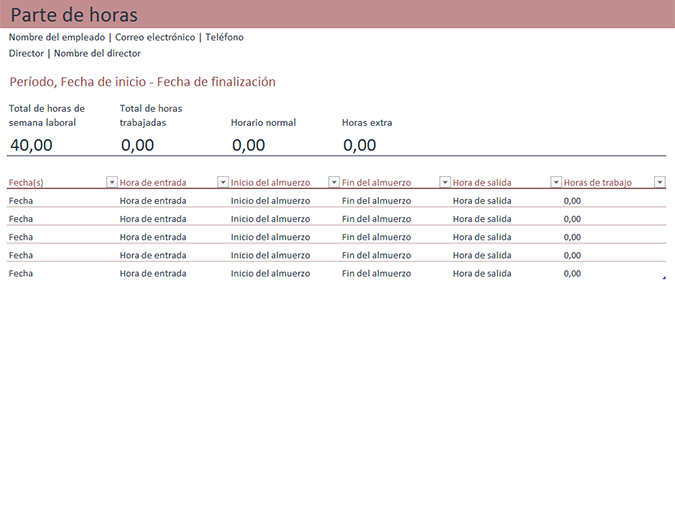675x520 pixels.
Task: Select the employee name and contact line
Action: [126, 37]
